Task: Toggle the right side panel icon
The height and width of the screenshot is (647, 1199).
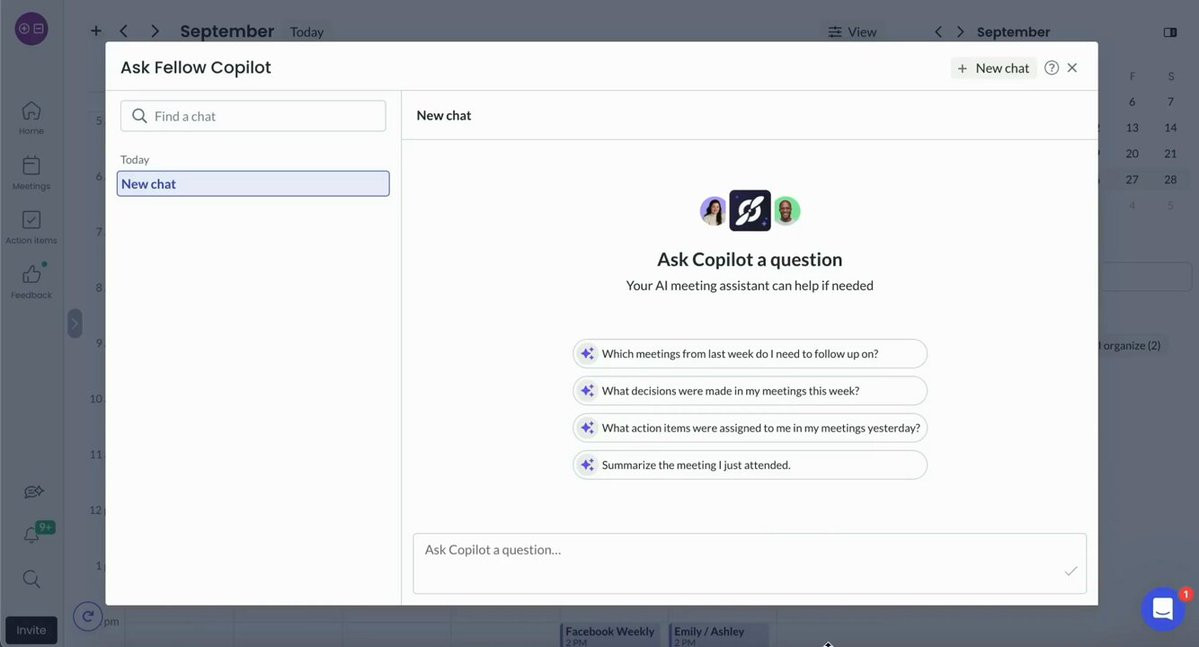Action: 1170,32
